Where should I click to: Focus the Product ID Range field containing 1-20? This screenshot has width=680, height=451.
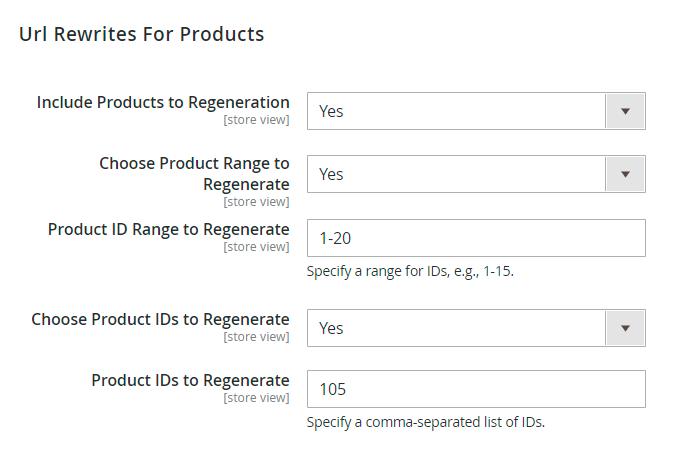click(476, 238)
